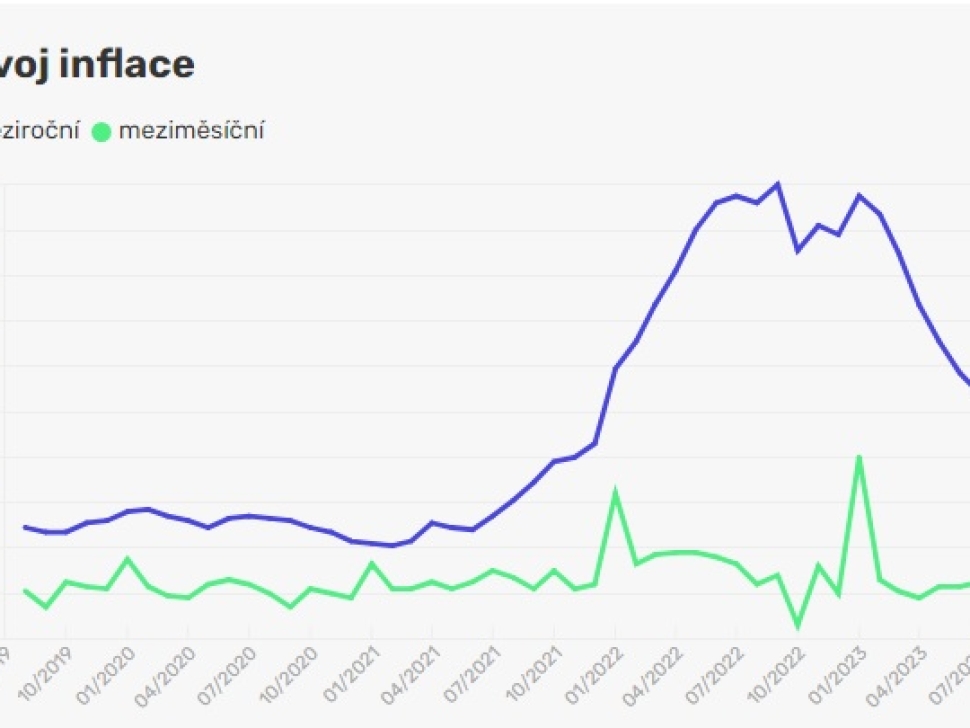Toggle the meziměsíční legend green dot
970x728 pixels.
click(x=101, y=131)
